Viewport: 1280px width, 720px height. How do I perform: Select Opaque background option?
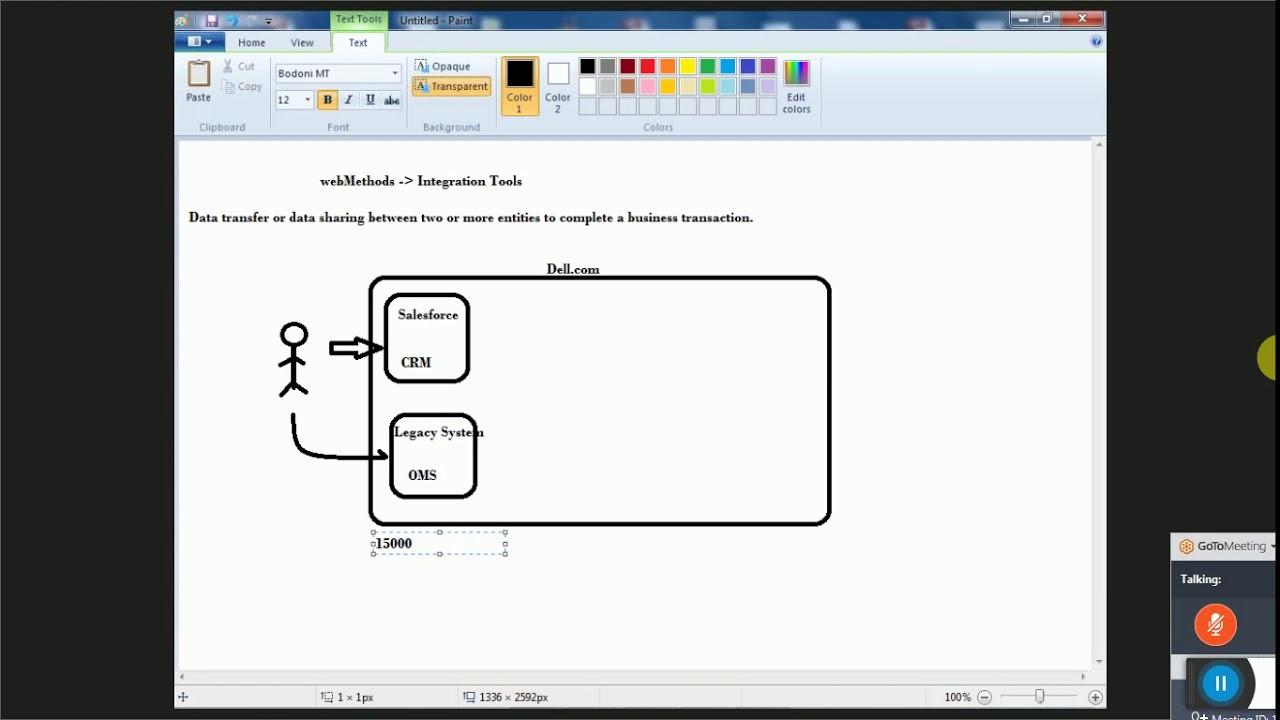pos(442,66)
